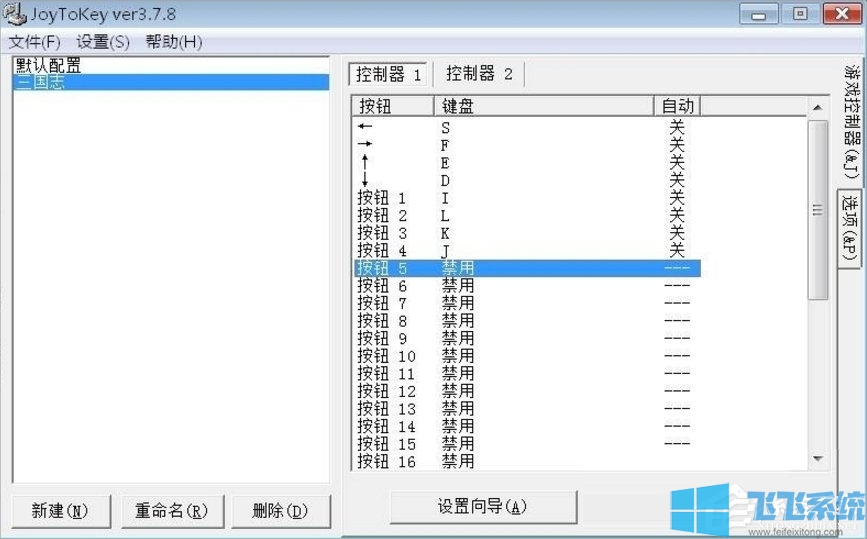Click the key value I for 按钮 1
The width and height of the screenshot is (867, 539).
(445, 198)
